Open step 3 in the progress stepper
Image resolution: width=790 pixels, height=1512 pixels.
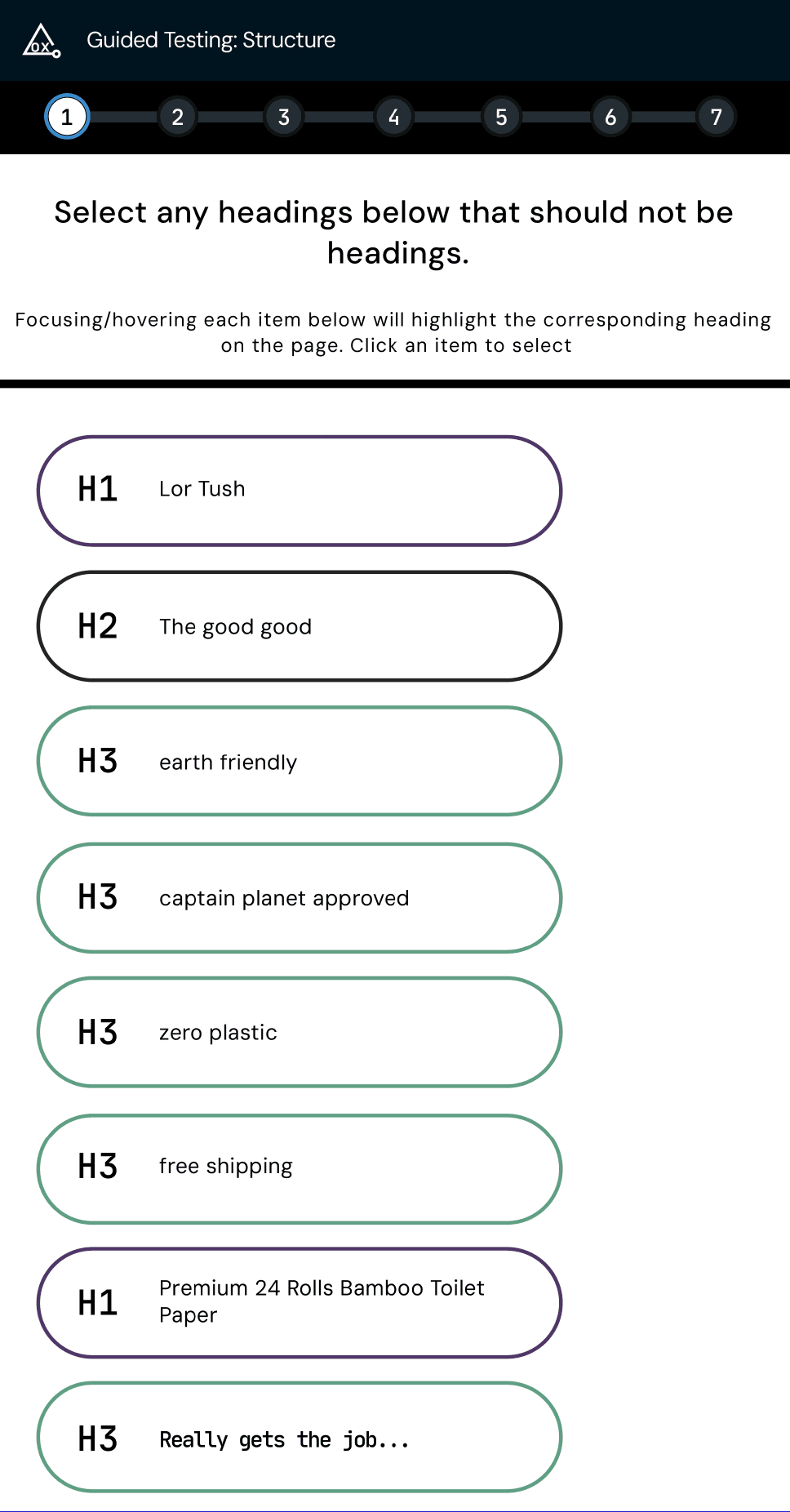pos(284,117)
